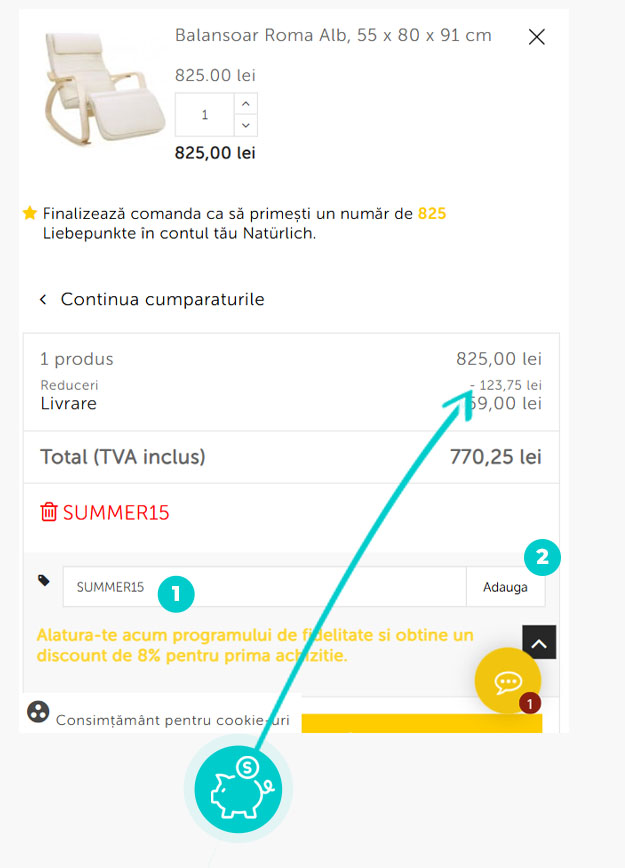Click the yellow checkout button at the bottom
This screenshot has width=625, height=868.
420,723
